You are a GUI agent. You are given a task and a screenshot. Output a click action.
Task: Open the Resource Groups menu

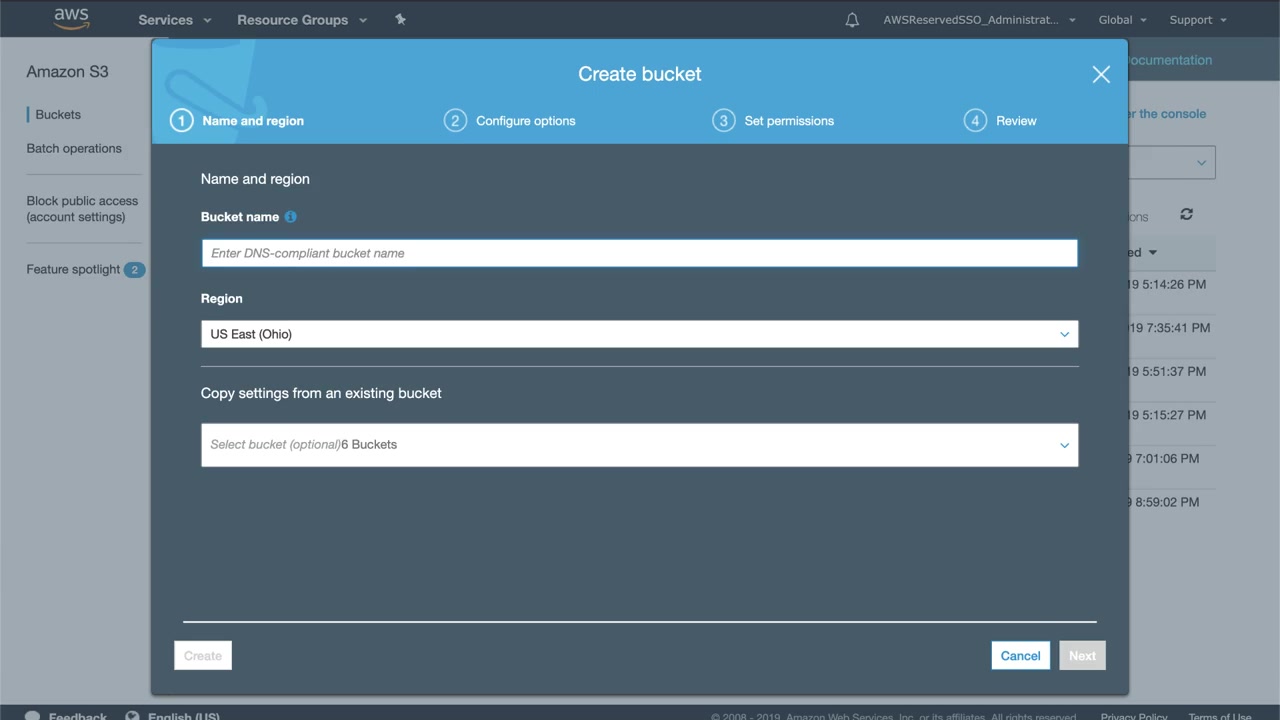point(302,20)
